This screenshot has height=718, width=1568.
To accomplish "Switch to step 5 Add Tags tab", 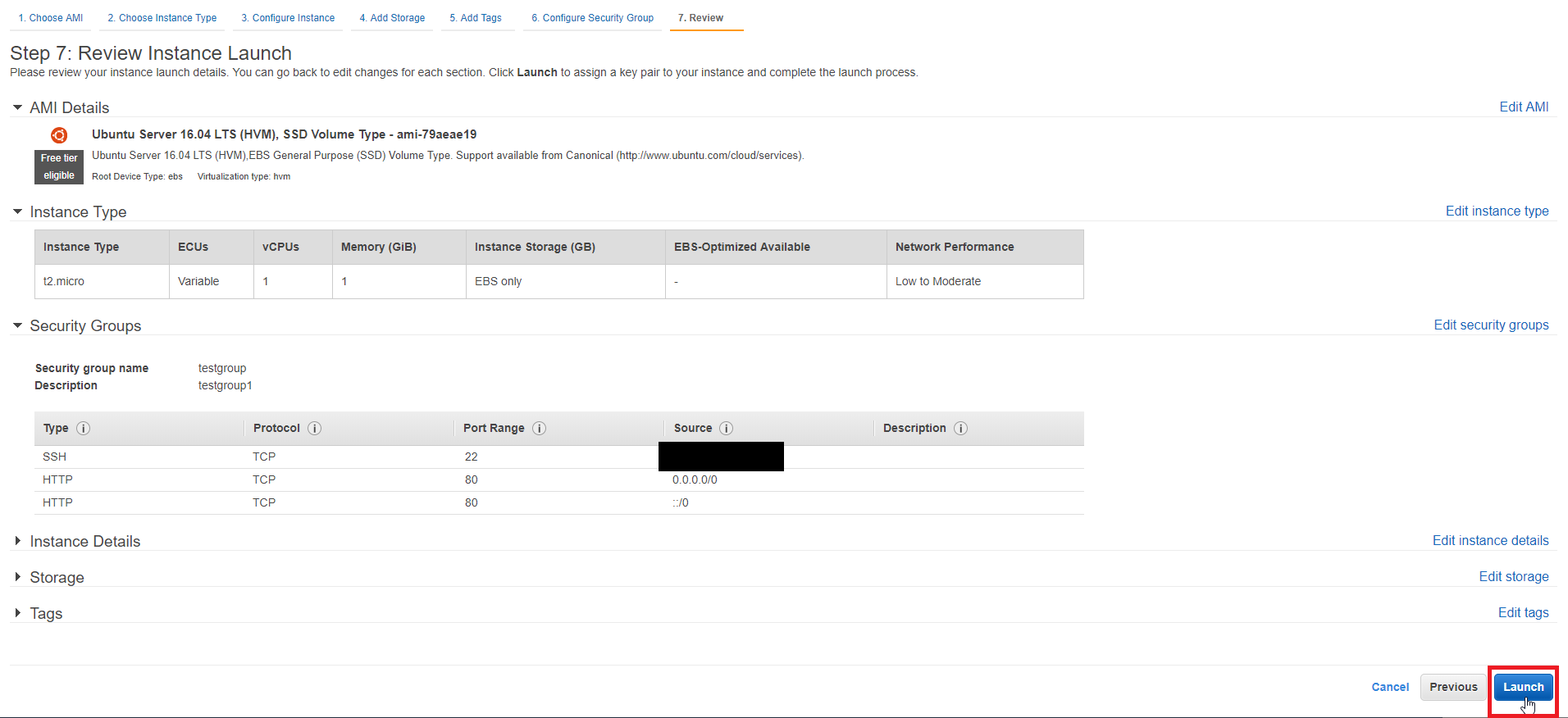I will [x=476, y=18].
